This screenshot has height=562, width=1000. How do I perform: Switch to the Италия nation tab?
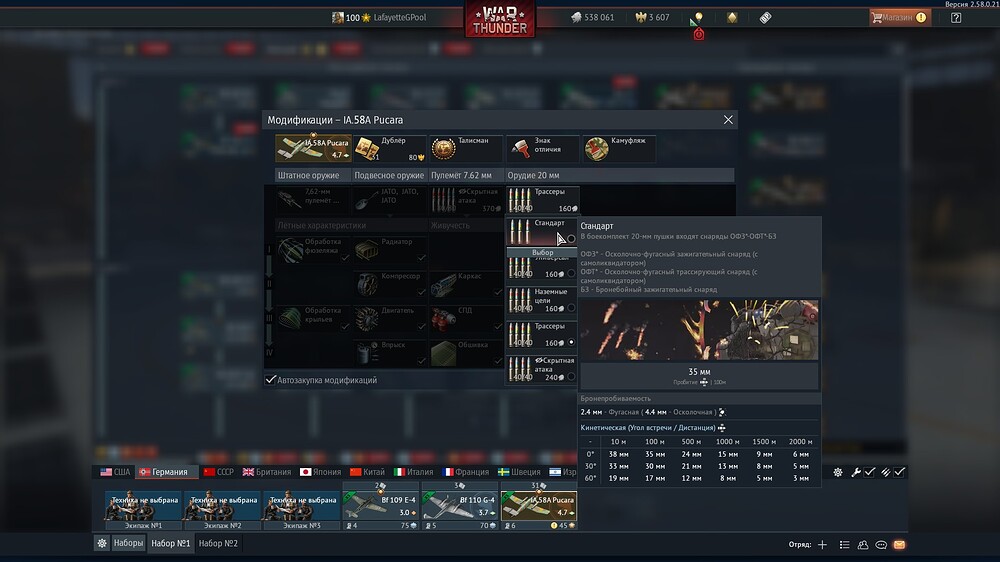[x=413, y=472]
